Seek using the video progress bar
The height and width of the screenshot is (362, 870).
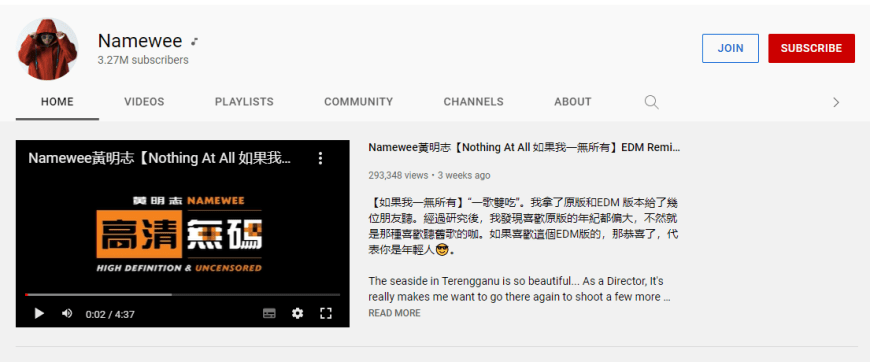click(x=183, y=295)
